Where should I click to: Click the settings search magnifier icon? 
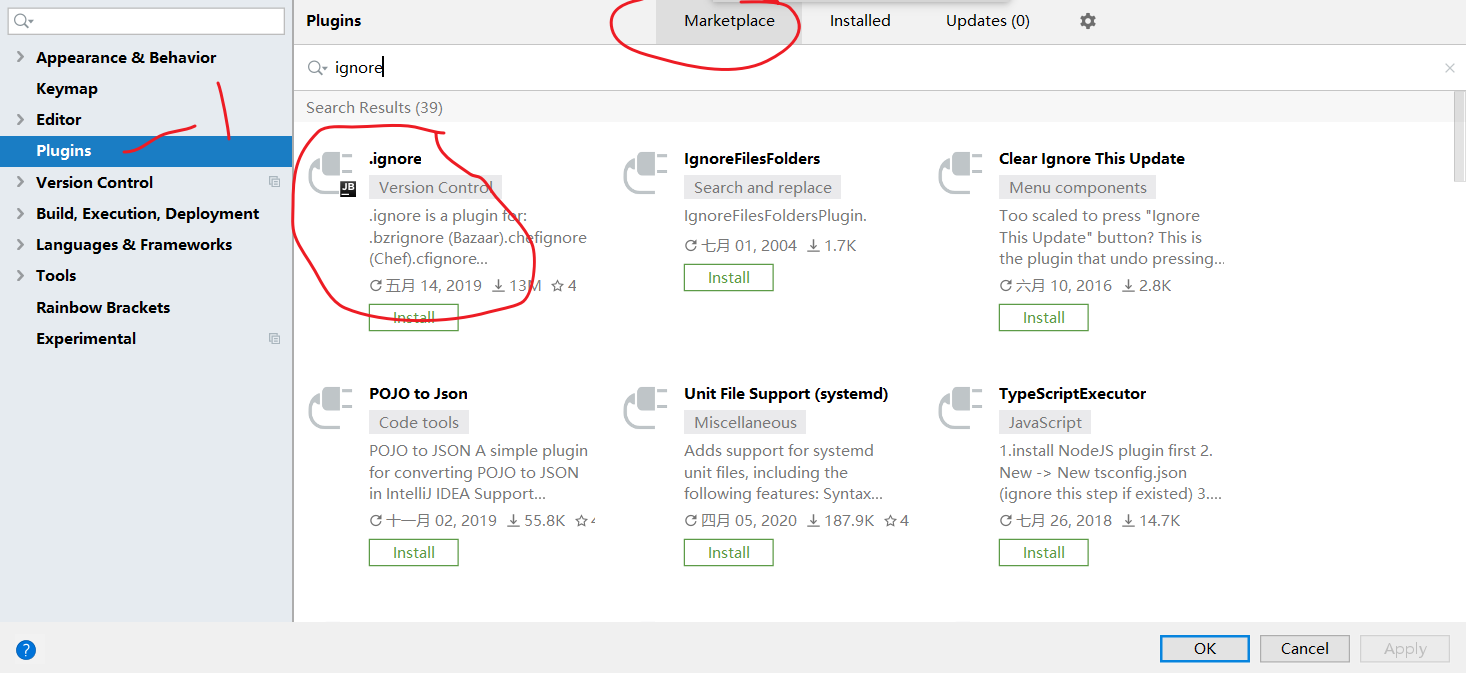24,21
